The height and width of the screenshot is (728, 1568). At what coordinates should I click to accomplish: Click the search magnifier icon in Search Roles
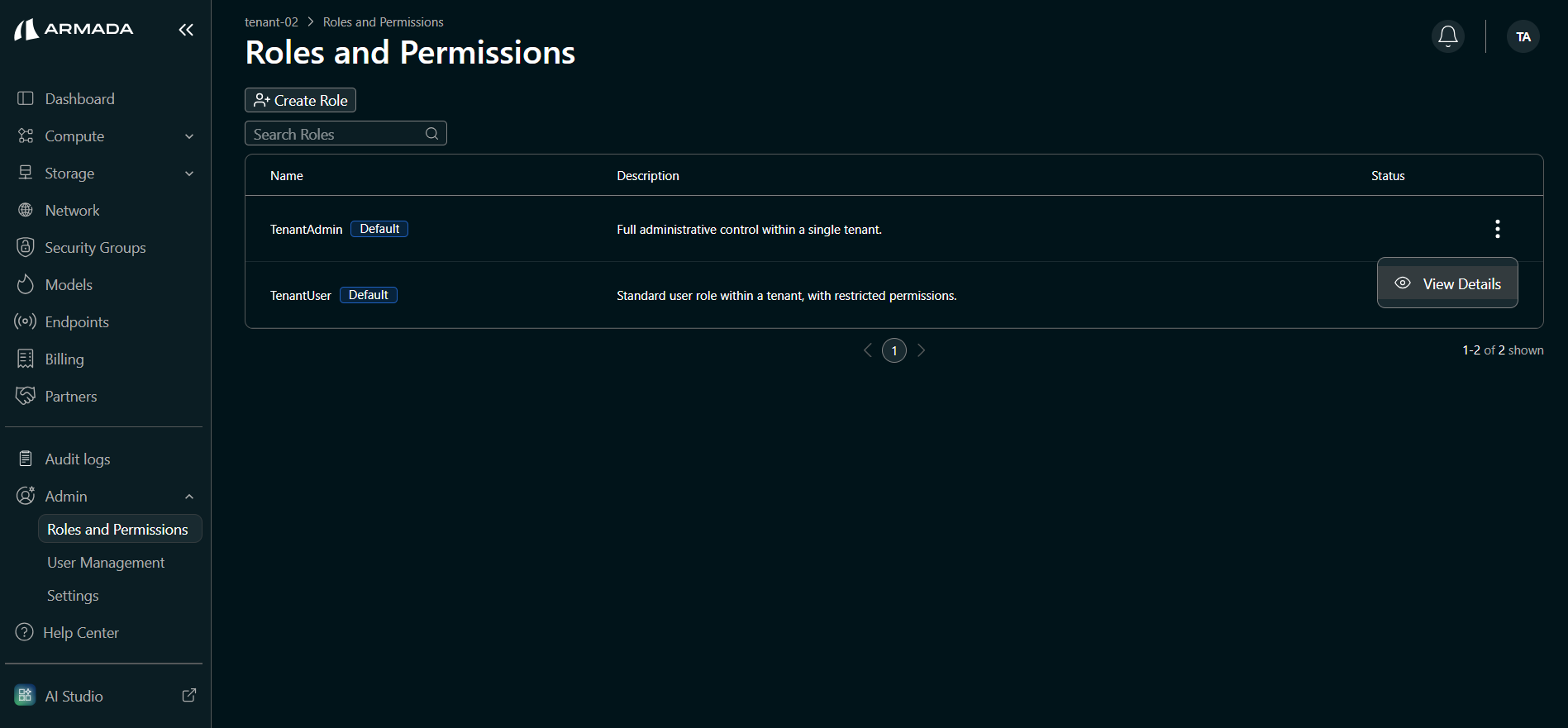click(431, 134)
